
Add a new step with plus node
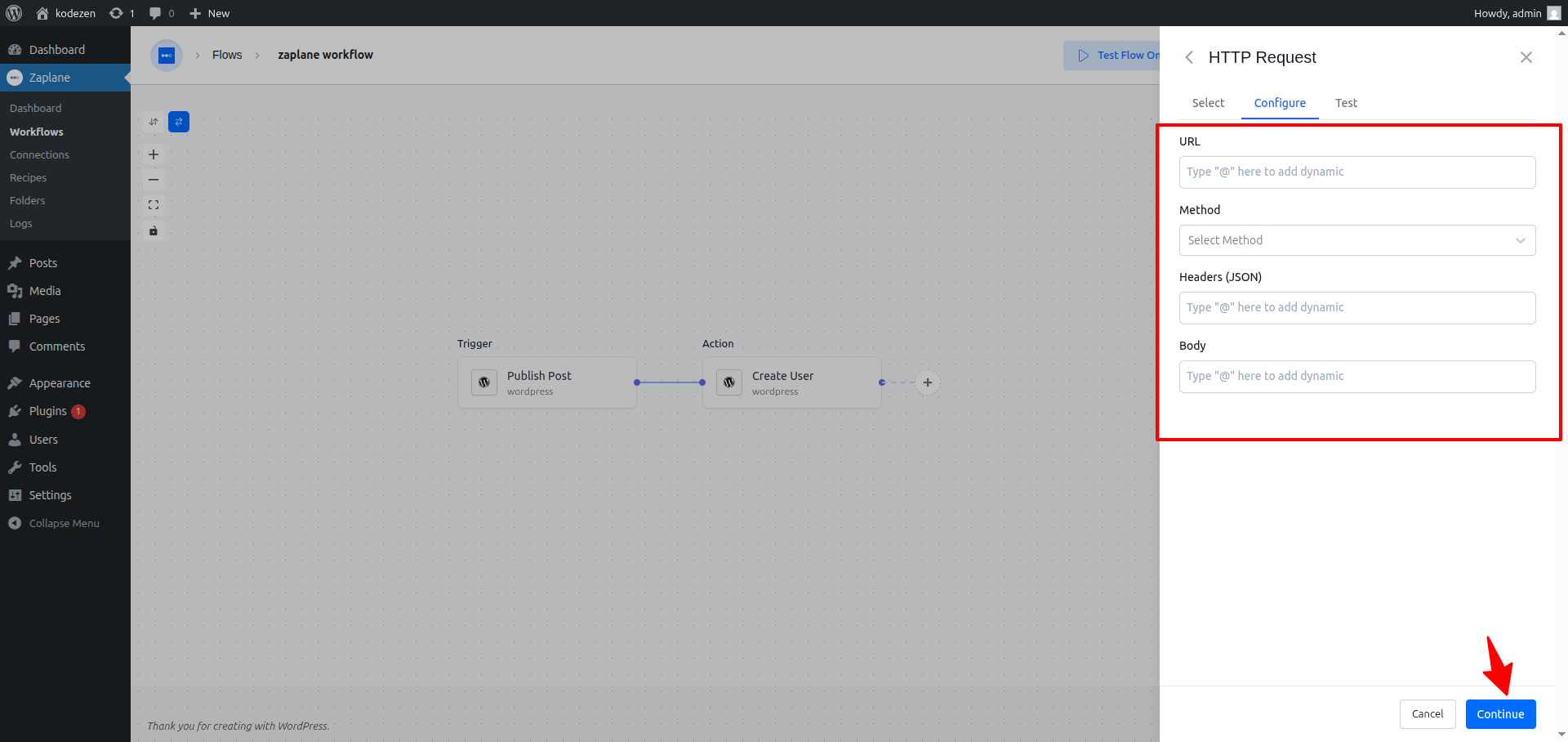coord(928,382)
